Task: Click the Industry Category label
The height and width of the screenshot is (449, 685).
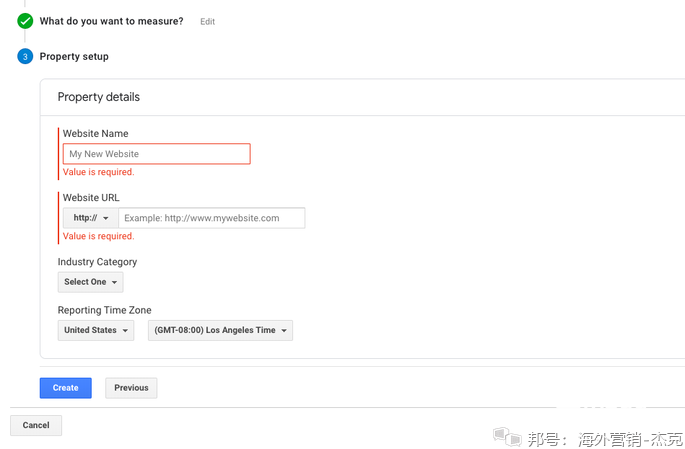Action: coord(97,262)
